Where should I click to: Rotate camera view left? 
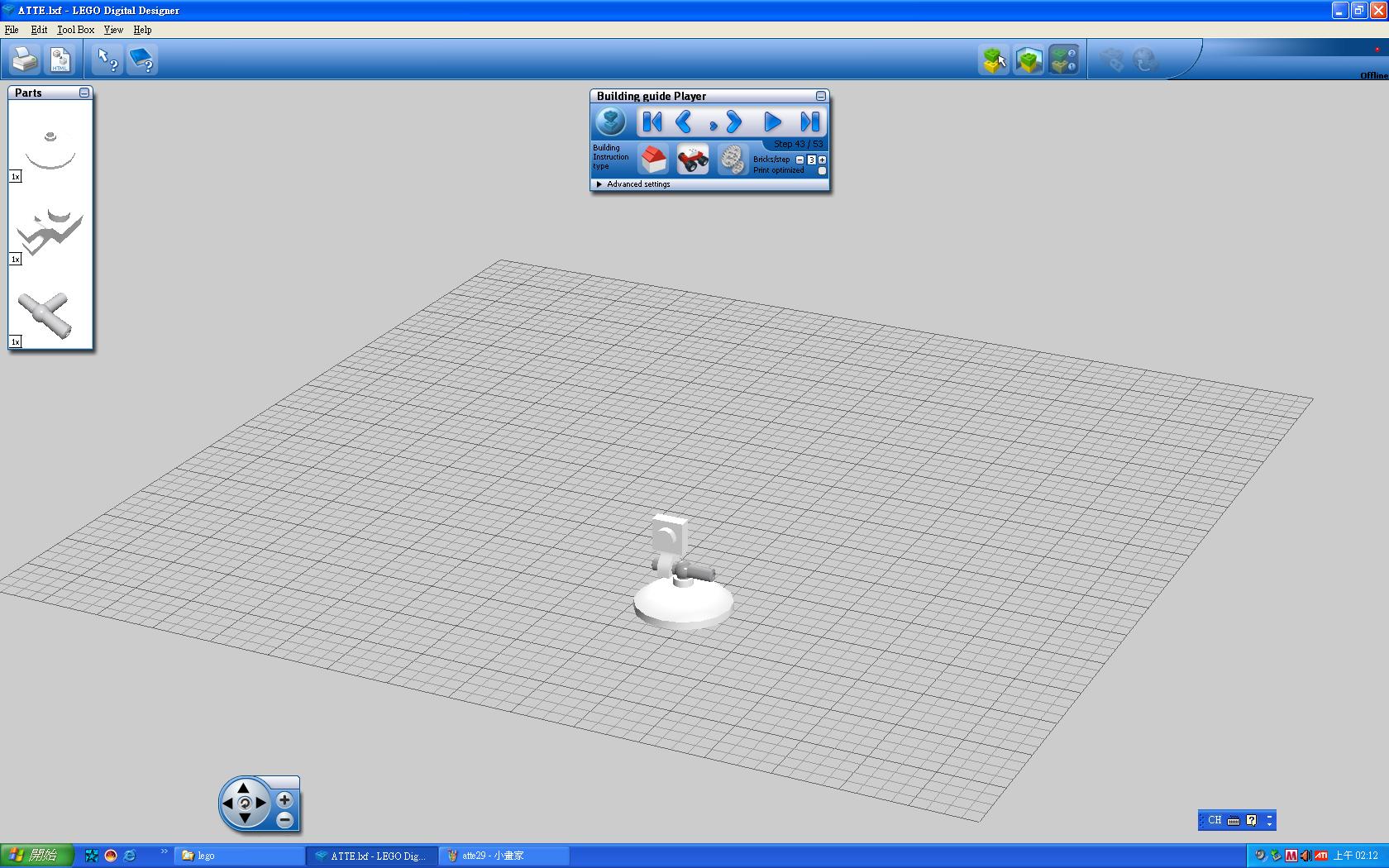click(227, 803)
